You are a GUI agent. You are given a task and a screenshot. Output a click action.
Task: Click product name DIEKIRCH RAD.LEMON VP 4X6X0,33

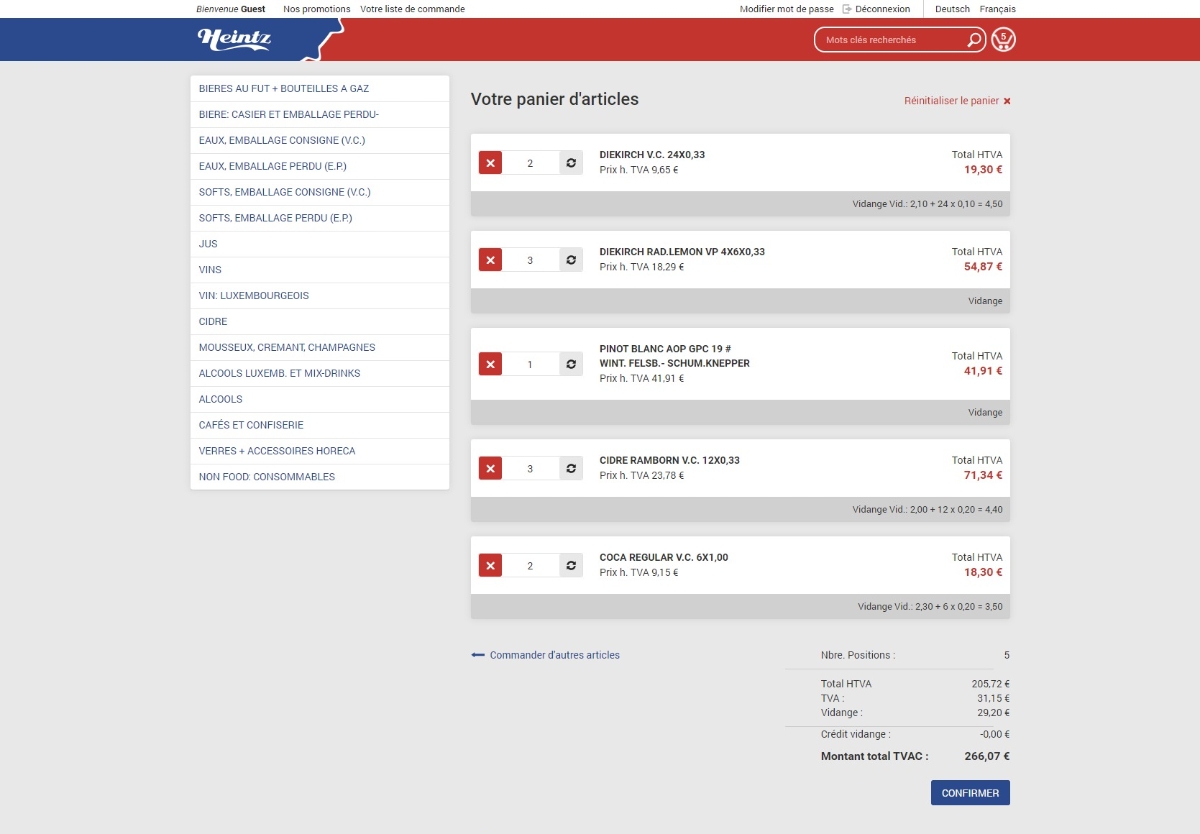pyautogui.click(x=682, y=252)
